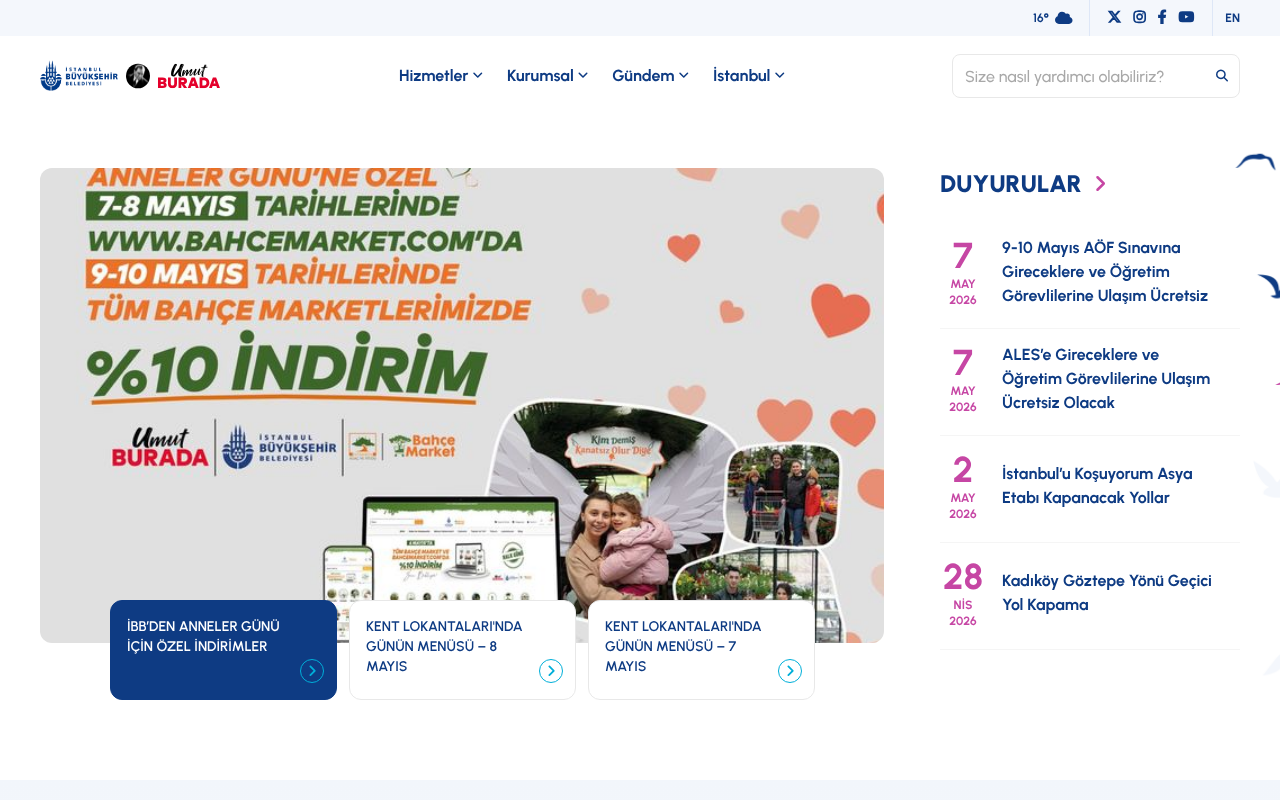This screenshot has width=1280, height=800.
Task: Click arrow on Günün Menüsü 8 Mayıs card
Action: tap(551, 671)
